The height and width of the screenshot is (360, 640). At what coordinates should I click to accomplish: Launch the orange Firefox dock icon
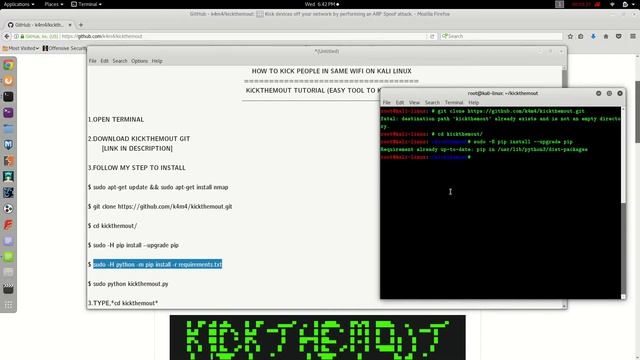click(8, 81)
